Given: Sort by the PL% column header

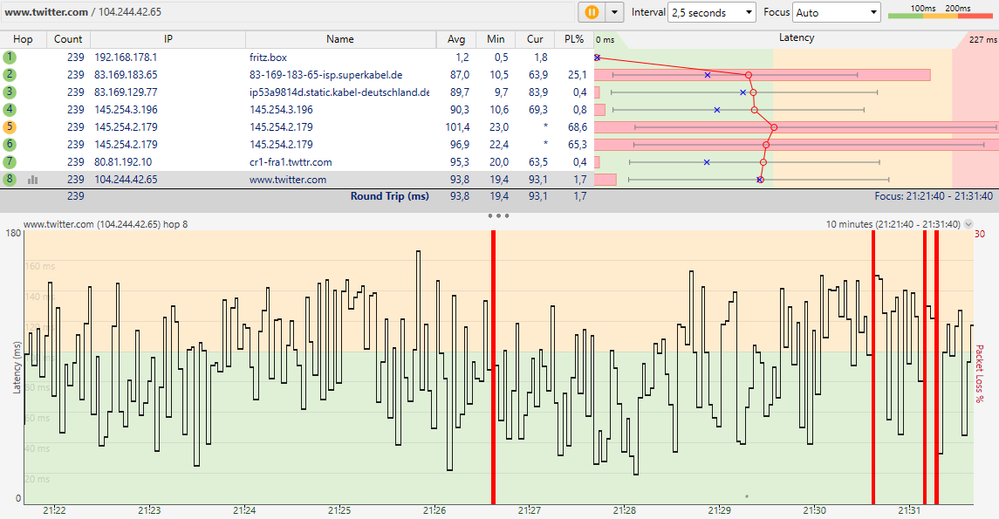Looking at the screenshot, I should pos(574,39).
